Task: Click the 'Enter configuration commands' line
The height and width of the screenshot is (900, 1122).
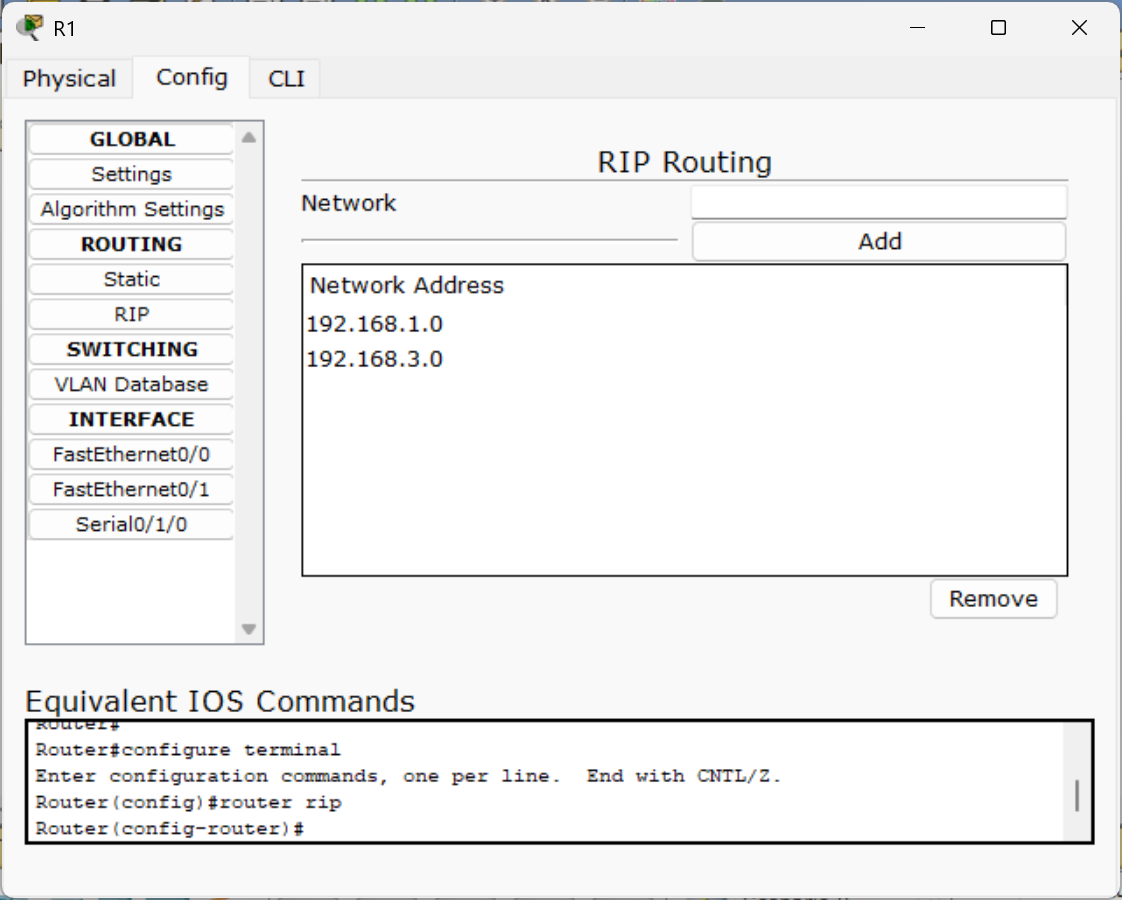Action: 408,776
